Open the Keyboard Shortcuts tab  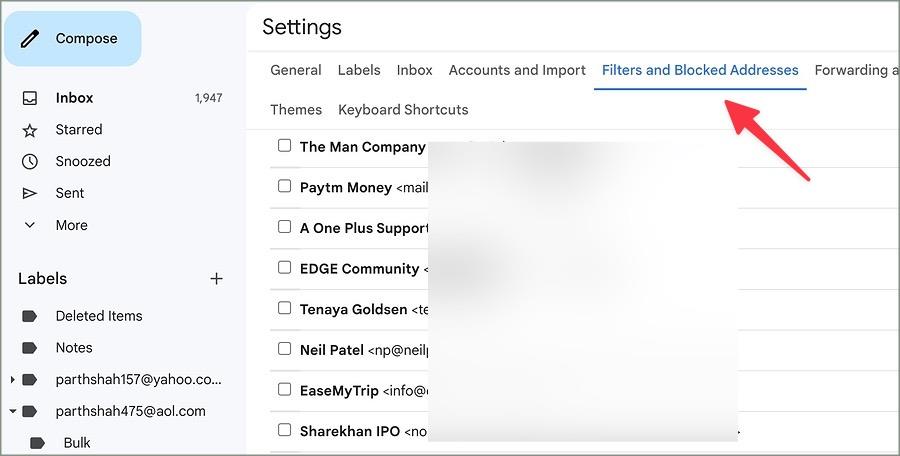tap(403, 110)
